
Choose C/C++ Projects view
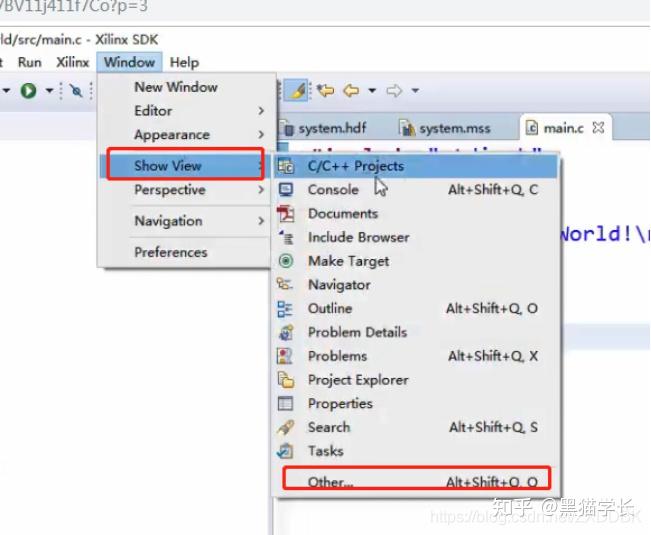click(416, 166)
